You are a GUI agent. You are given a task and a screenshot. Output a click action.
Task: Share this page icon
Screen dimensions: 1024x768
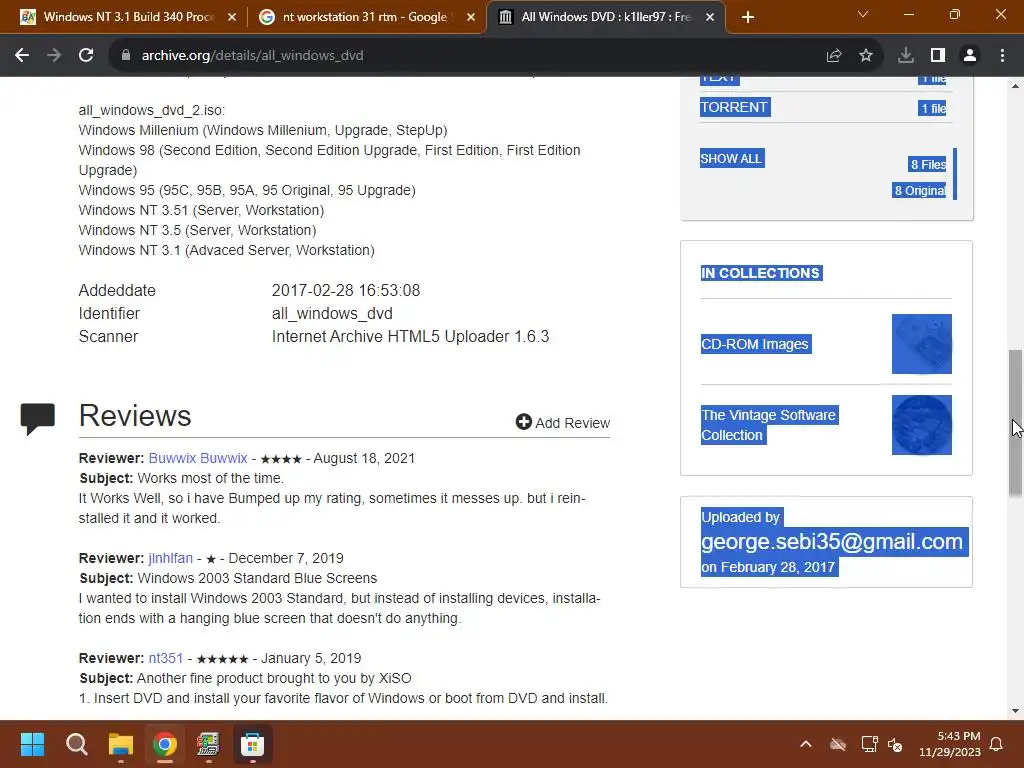(833, 56)
